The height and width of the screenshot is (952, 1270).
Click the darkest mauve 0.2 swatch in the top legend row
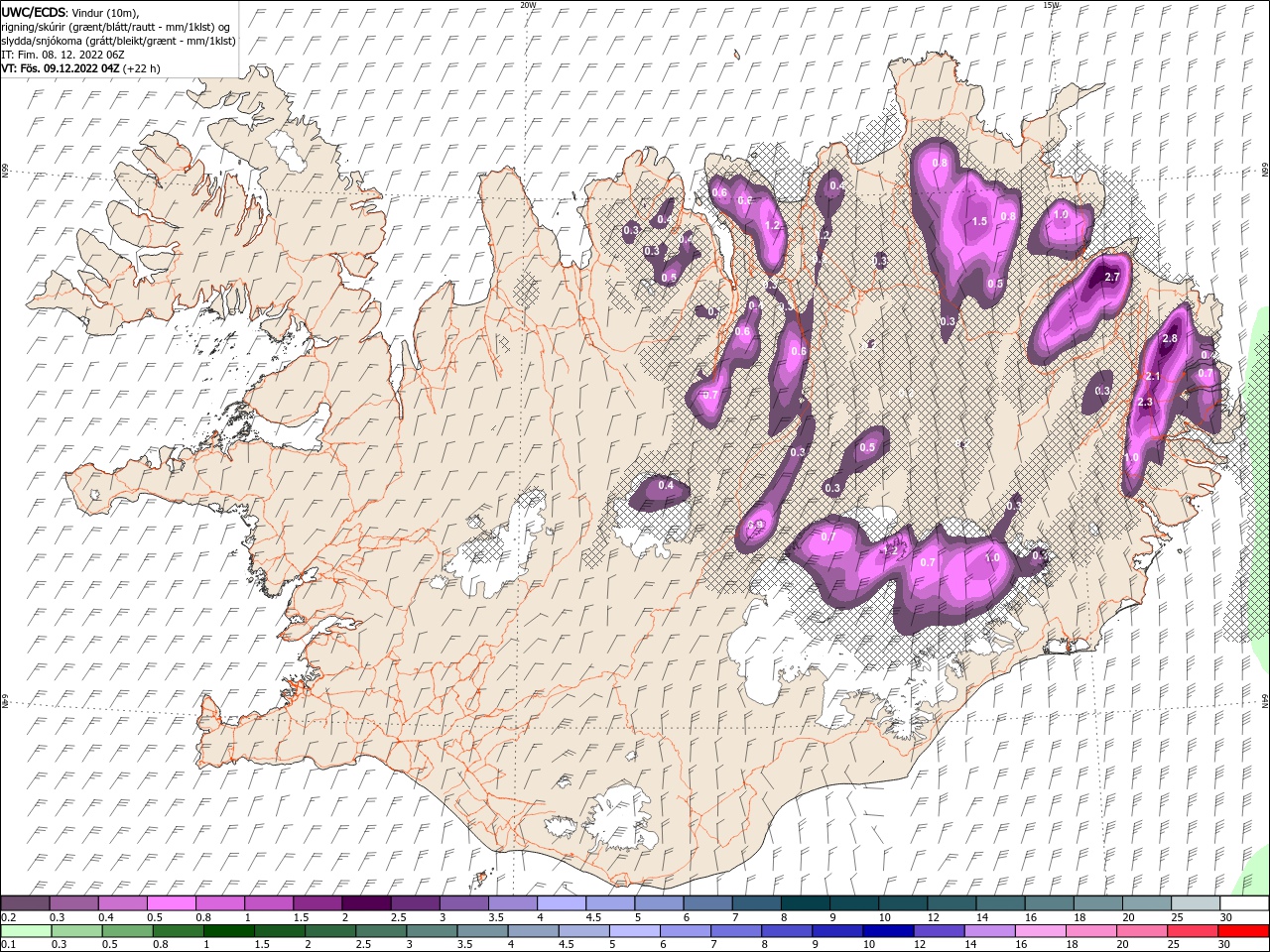click(25, 903)
